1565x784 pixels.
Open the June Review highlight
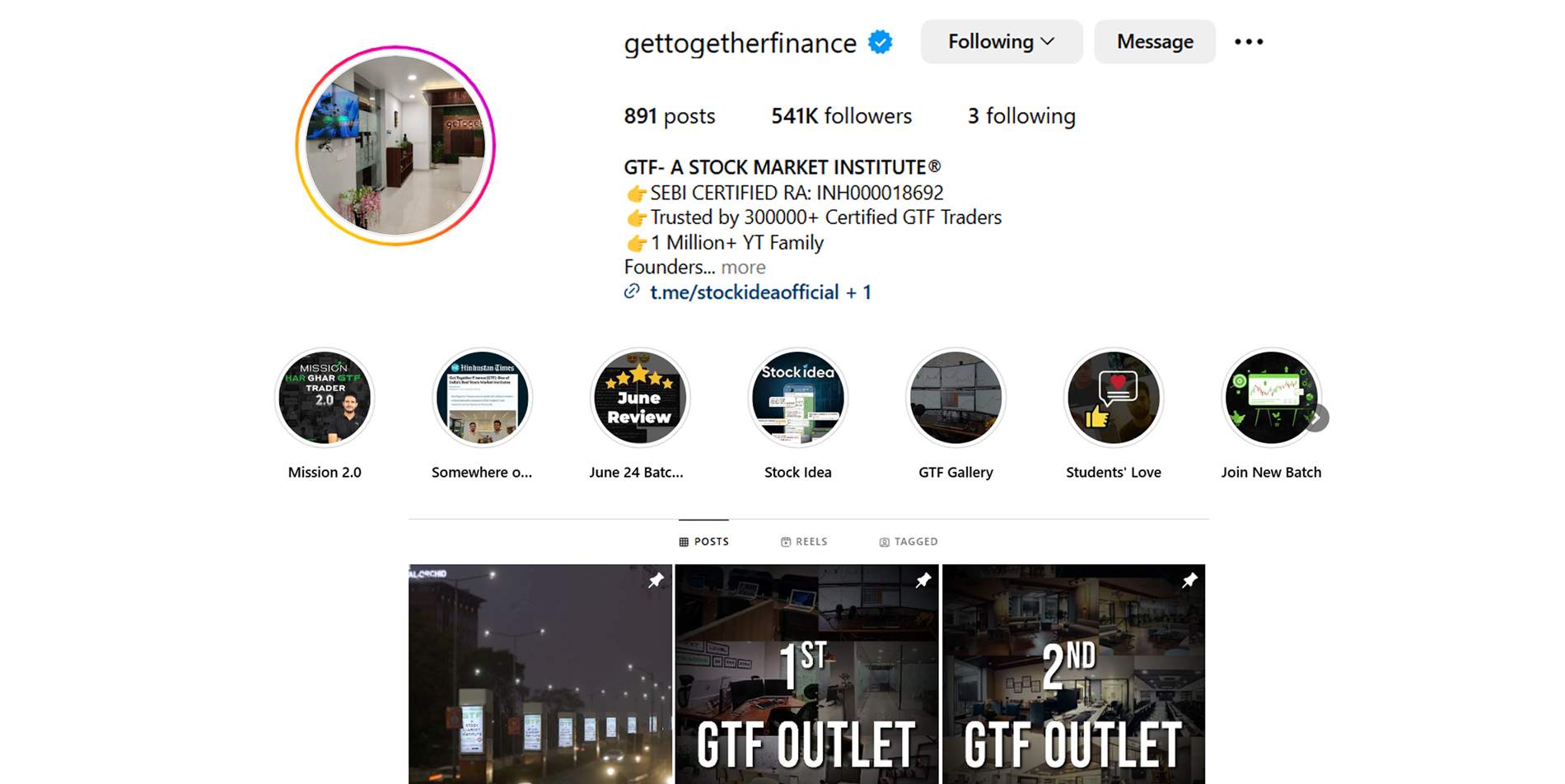pos(640,398)
